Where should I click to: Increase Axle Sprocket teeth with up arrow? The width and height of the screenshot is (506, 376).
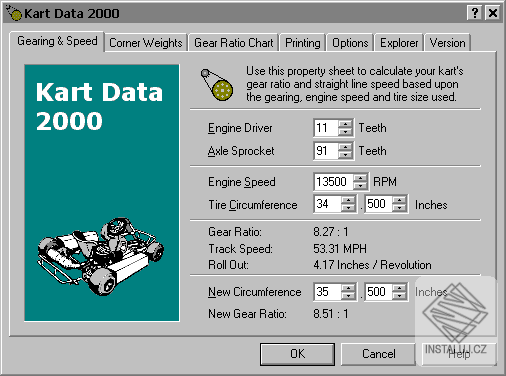(x=345, y=147)
